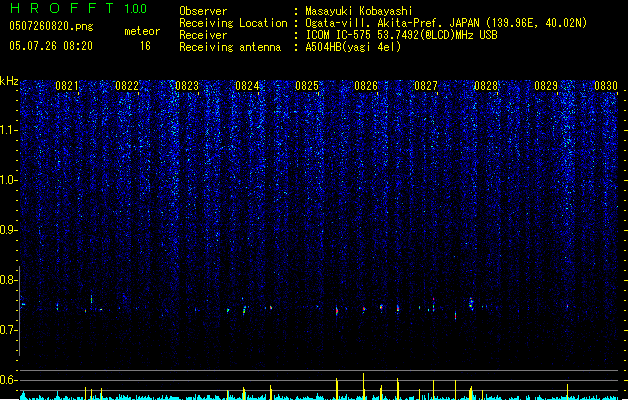Image resolution: width=629 pixels, height=400 pixels.
Task: Click the 0823 time marker
Action: pos(187,86)
